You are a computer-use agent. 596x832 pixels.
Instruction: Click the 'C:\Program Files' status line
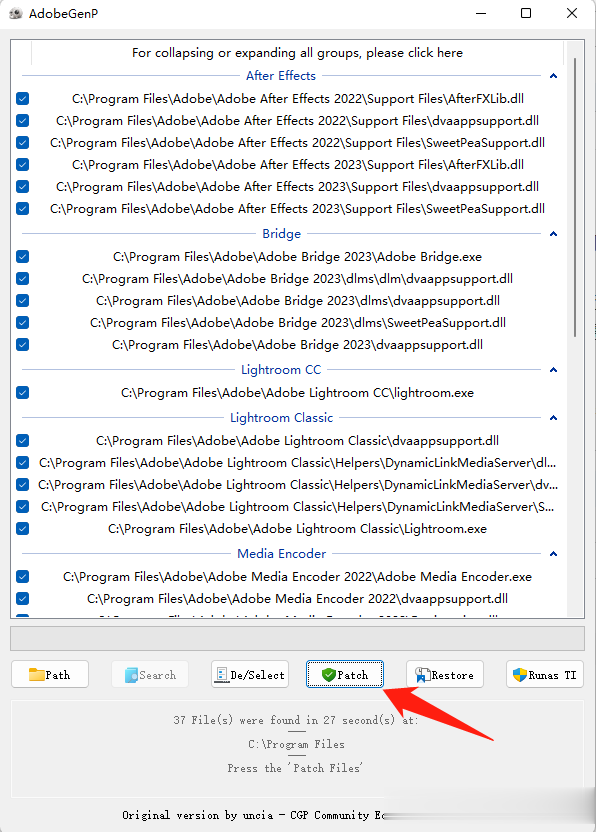(x=296, y=744)
